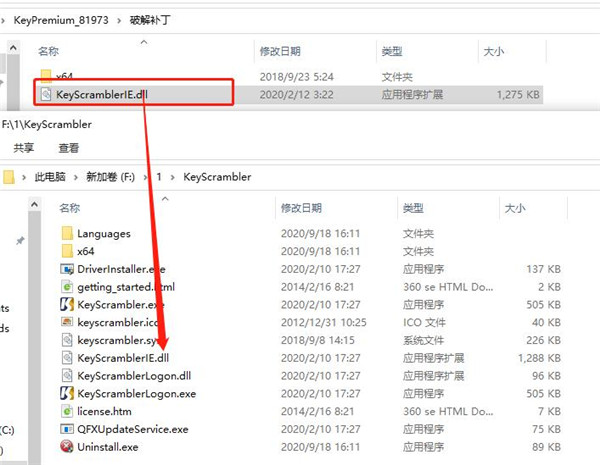
Task: Select the license.htm file name
Action: (x=104, y=411)
